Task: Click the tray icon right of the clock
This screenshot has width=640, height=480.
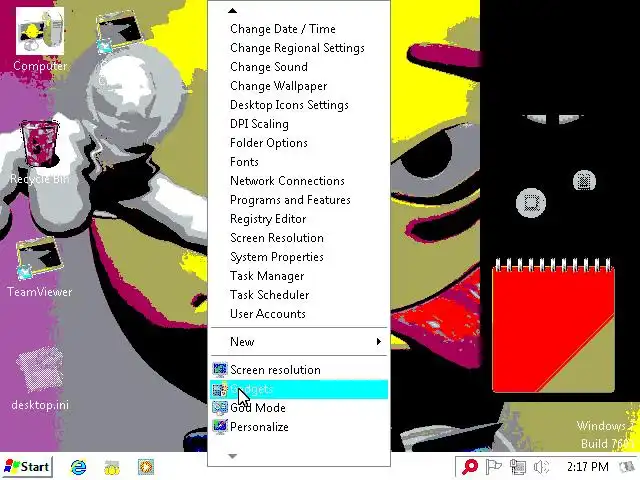Action: pyautogui.click(x=627, y=467)
